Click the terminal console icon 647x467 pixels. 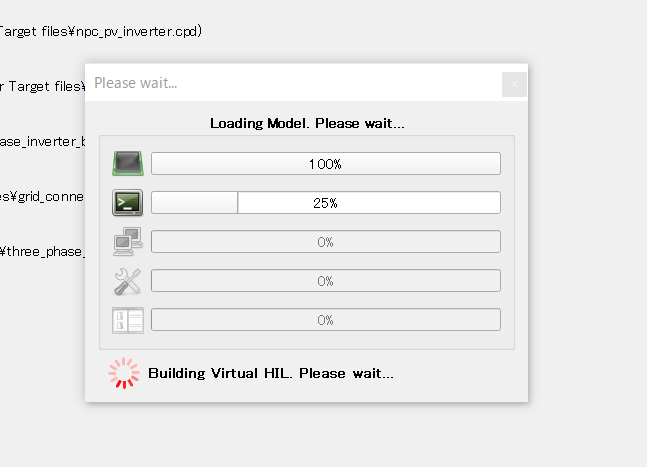tap(128, 202)
